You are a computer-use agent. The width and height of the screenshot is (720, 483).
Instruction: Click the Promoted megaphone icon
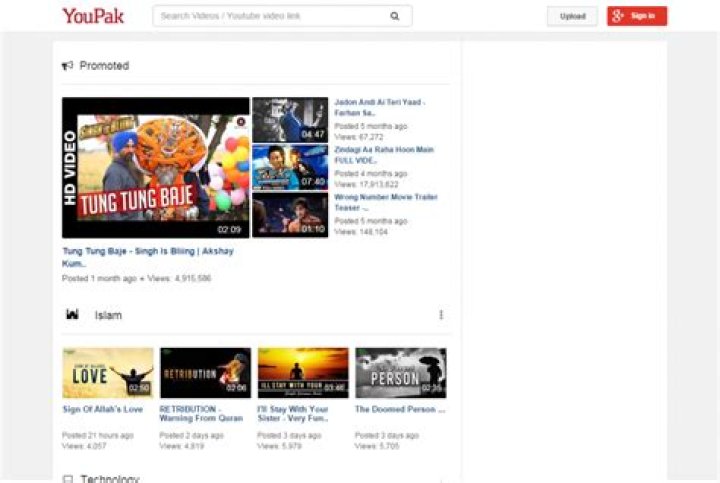[68, 66]
